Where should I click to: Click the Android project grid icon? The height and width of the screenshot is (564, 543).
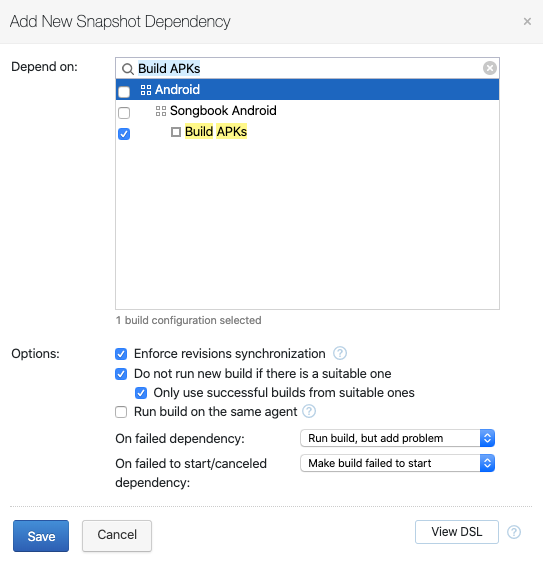coord(146,90)
